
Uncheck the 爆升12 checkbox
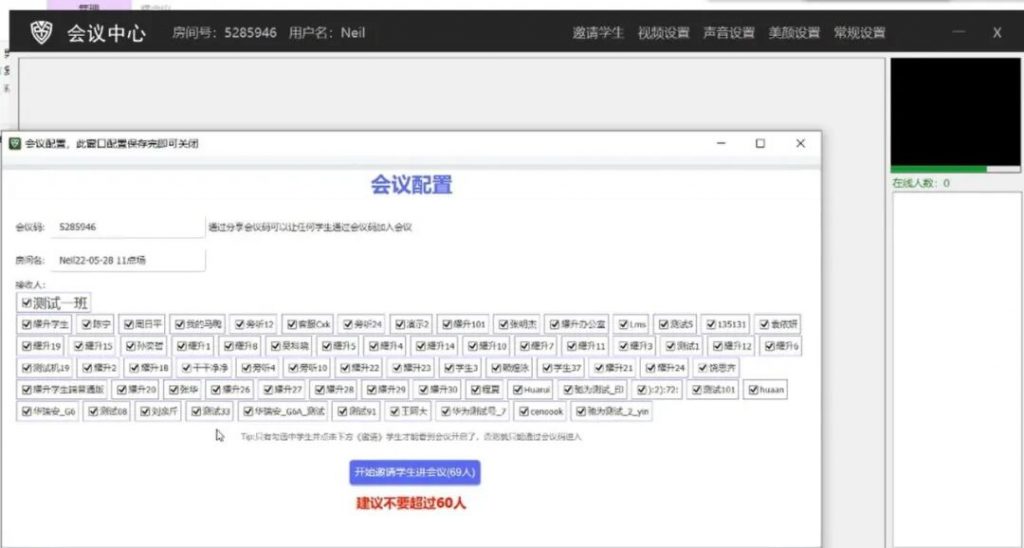[718, 346]
